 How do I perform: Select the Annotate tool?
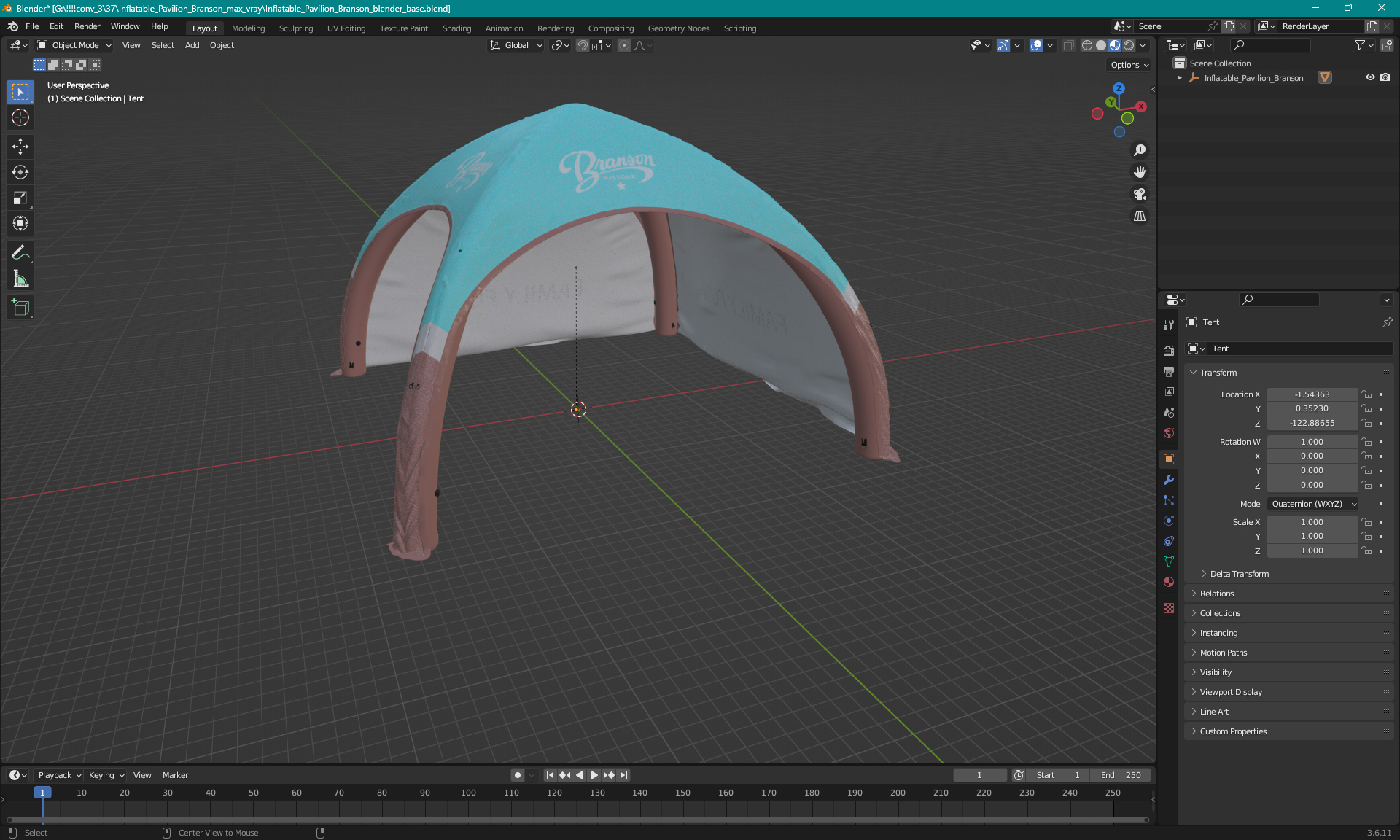pos(20,253)
